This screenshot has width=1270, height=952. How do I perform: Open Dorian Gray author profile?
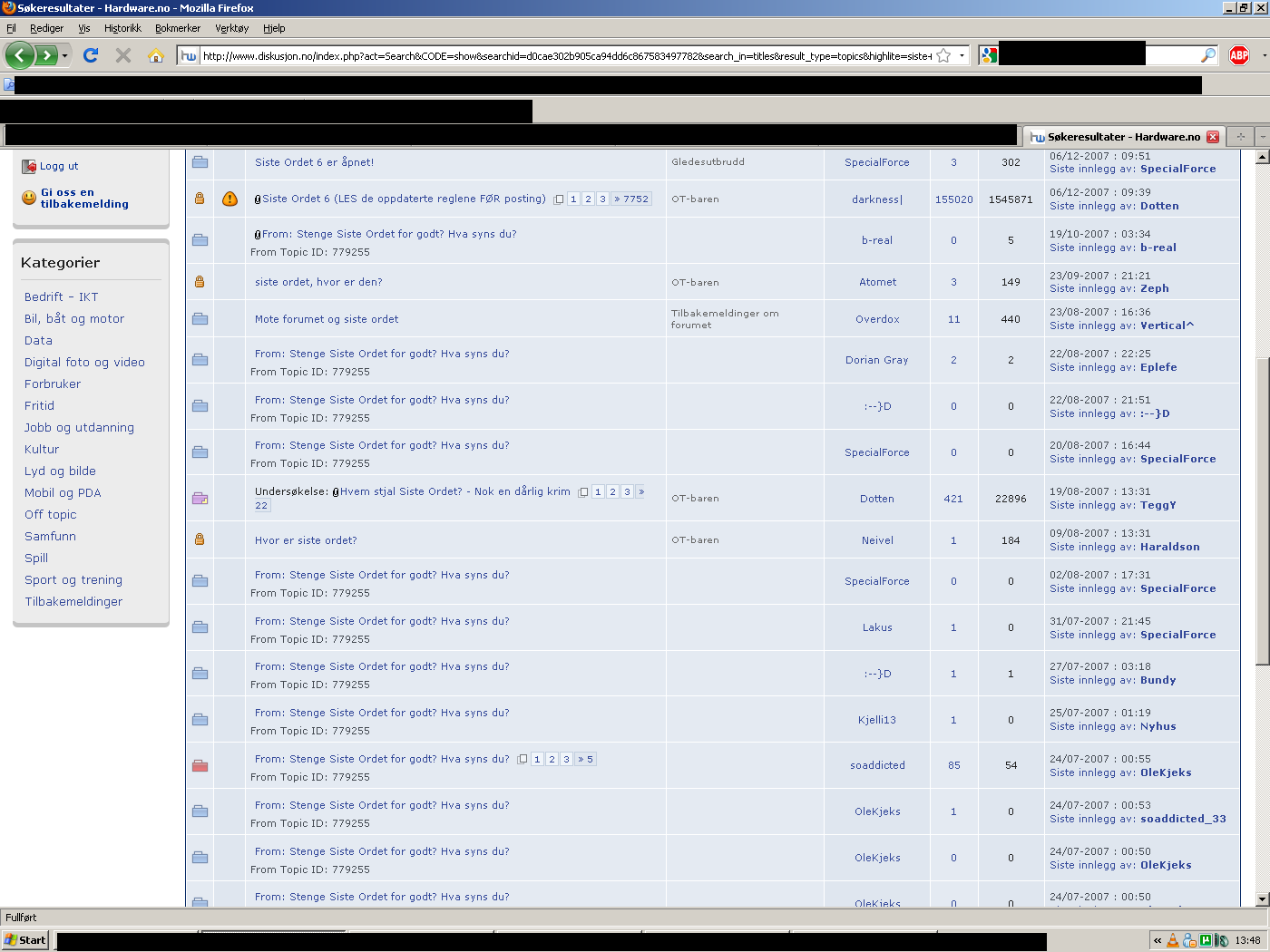(876, 360)
